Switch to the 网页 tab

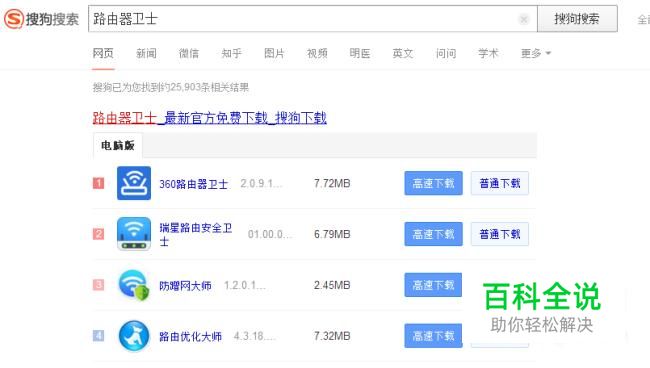tap(103, 53)
